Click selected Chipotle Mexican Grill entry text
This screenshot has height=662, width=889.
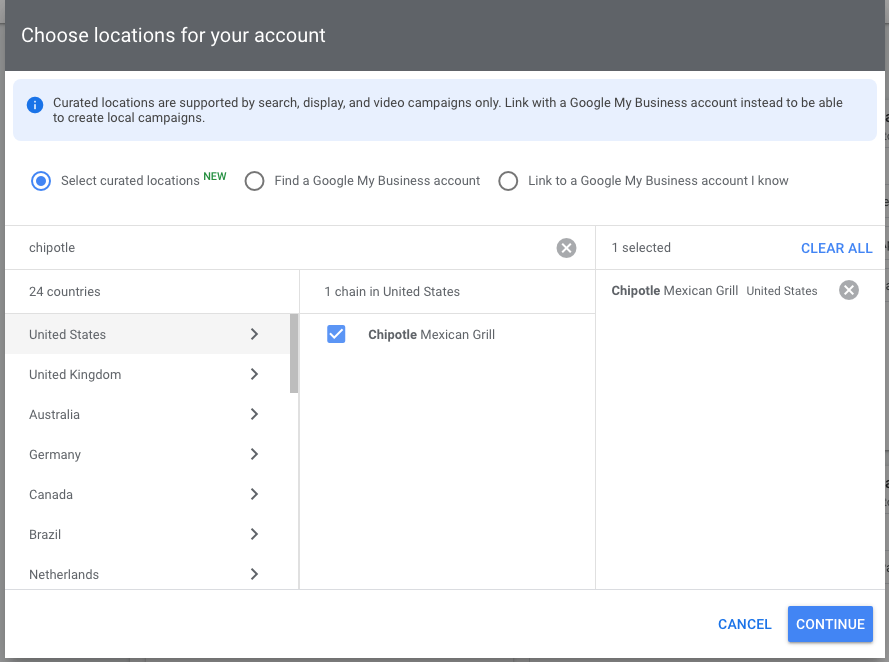[x=674, y=290]
